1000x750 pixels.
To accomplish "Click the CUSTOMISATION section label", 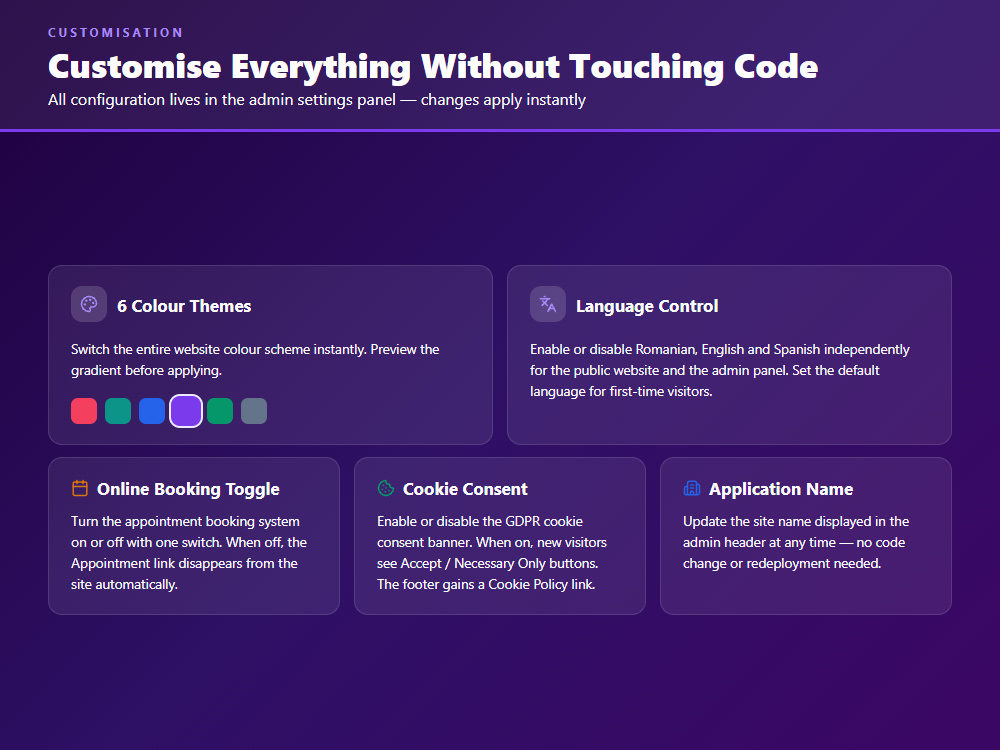I will pyautogui.click(x=115, y=33).
